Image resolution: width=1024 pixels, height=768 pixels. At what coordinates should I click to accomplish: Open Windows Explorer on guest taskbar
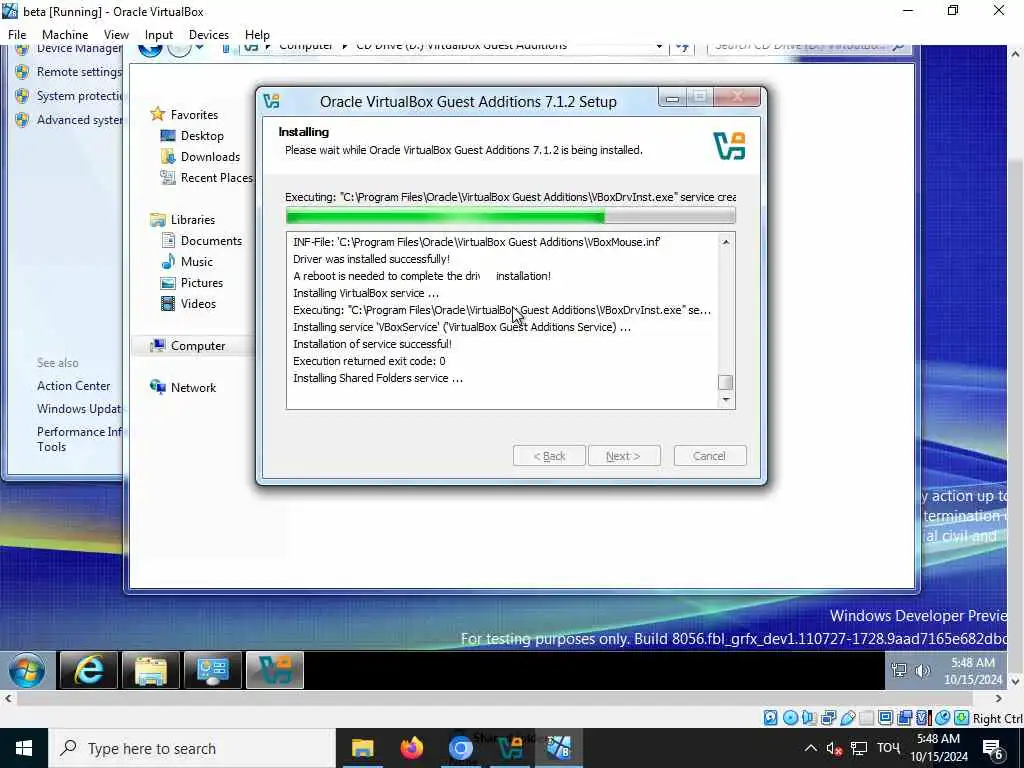coord(150,670)
